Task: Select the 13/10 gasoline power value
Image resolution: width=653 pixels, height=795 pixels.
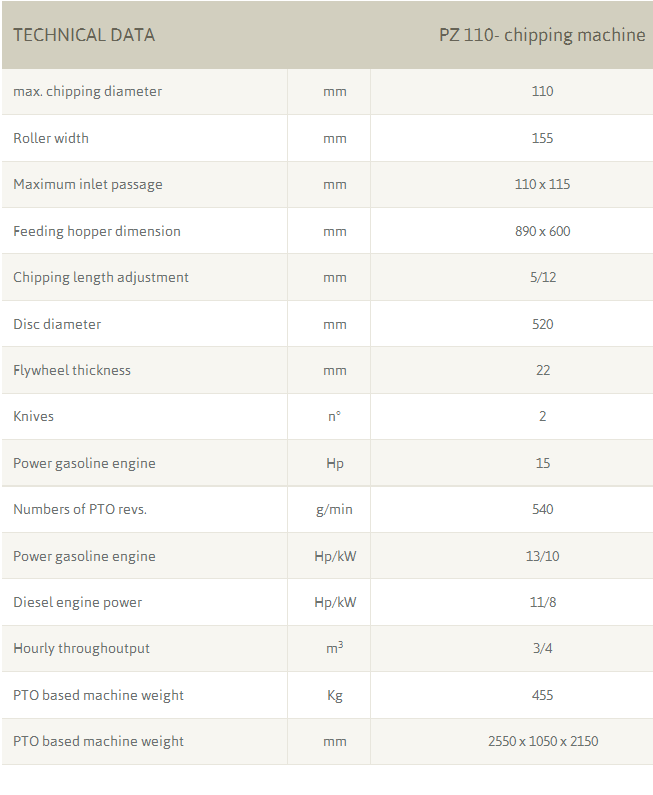Action: pyautogui.click(x=542, y=556)
